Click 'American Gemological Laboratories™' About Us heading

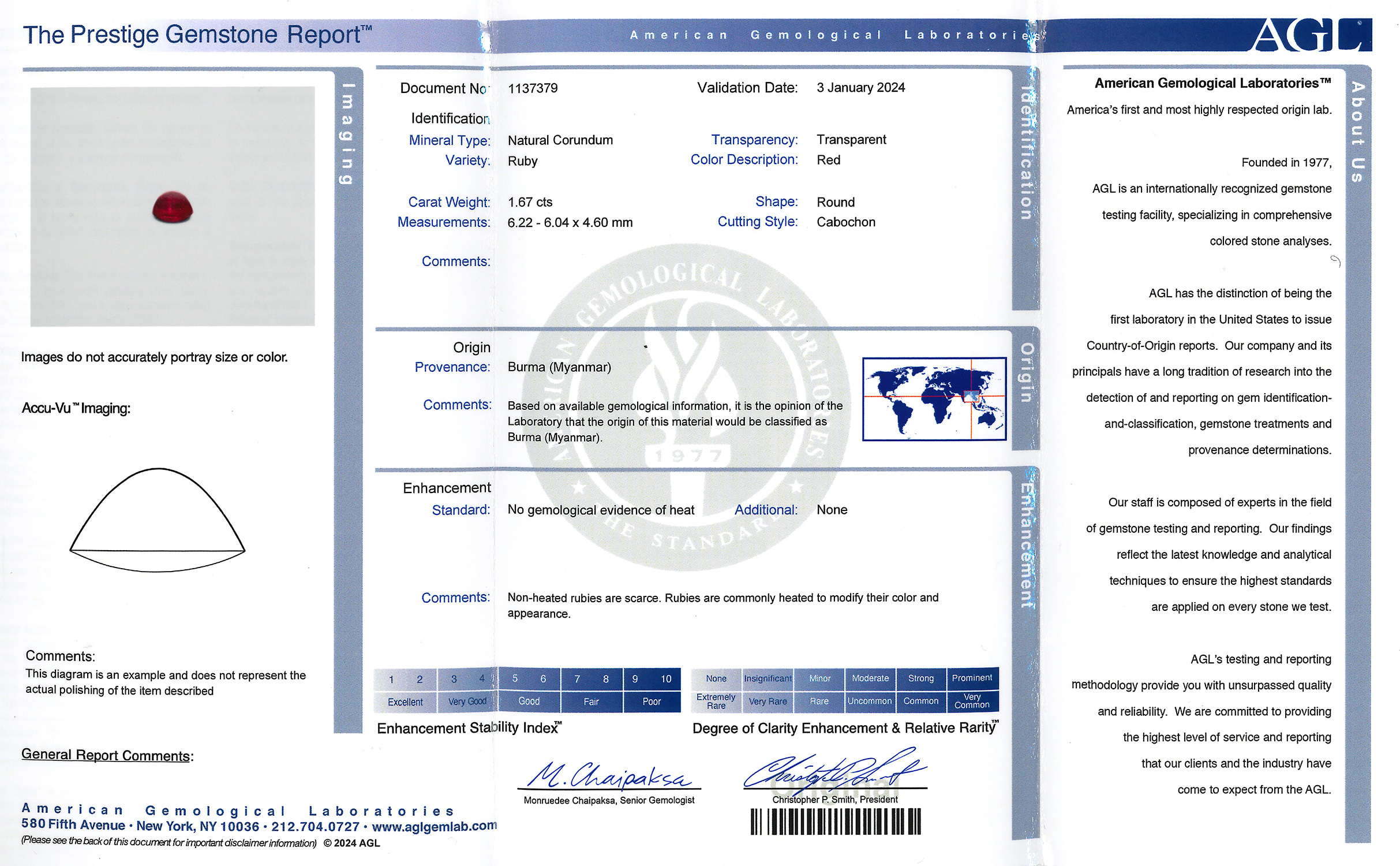[x=1213, y=84]
